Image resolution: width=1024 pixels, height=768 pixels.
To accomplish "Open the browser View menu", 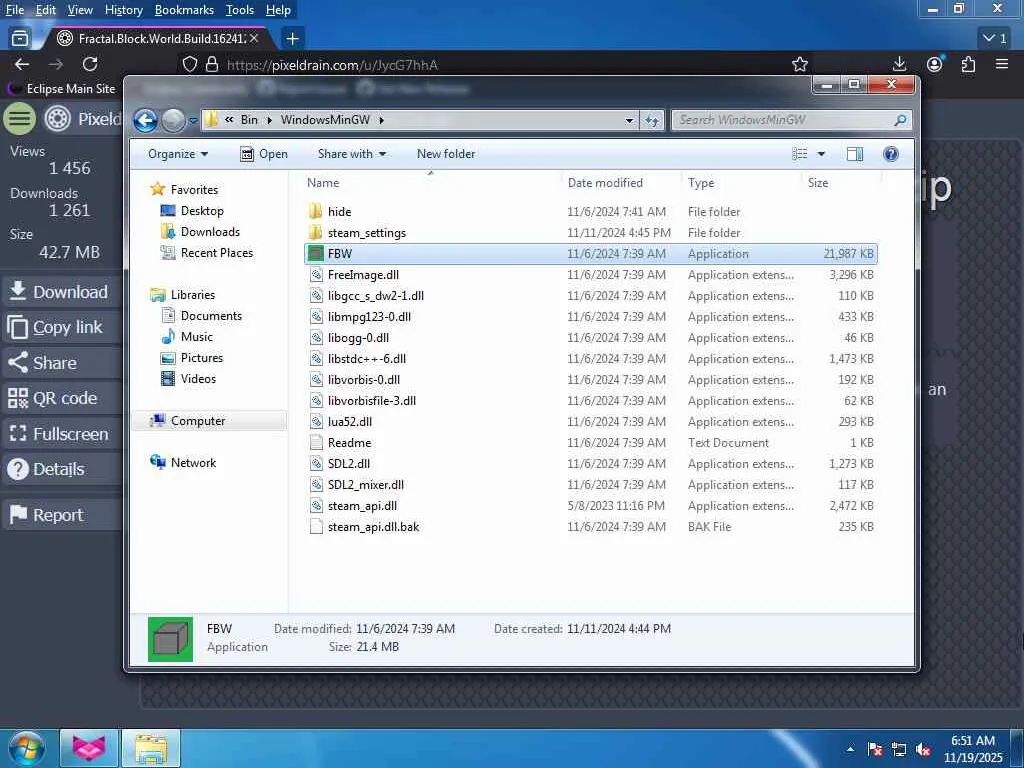I will 80,10.
